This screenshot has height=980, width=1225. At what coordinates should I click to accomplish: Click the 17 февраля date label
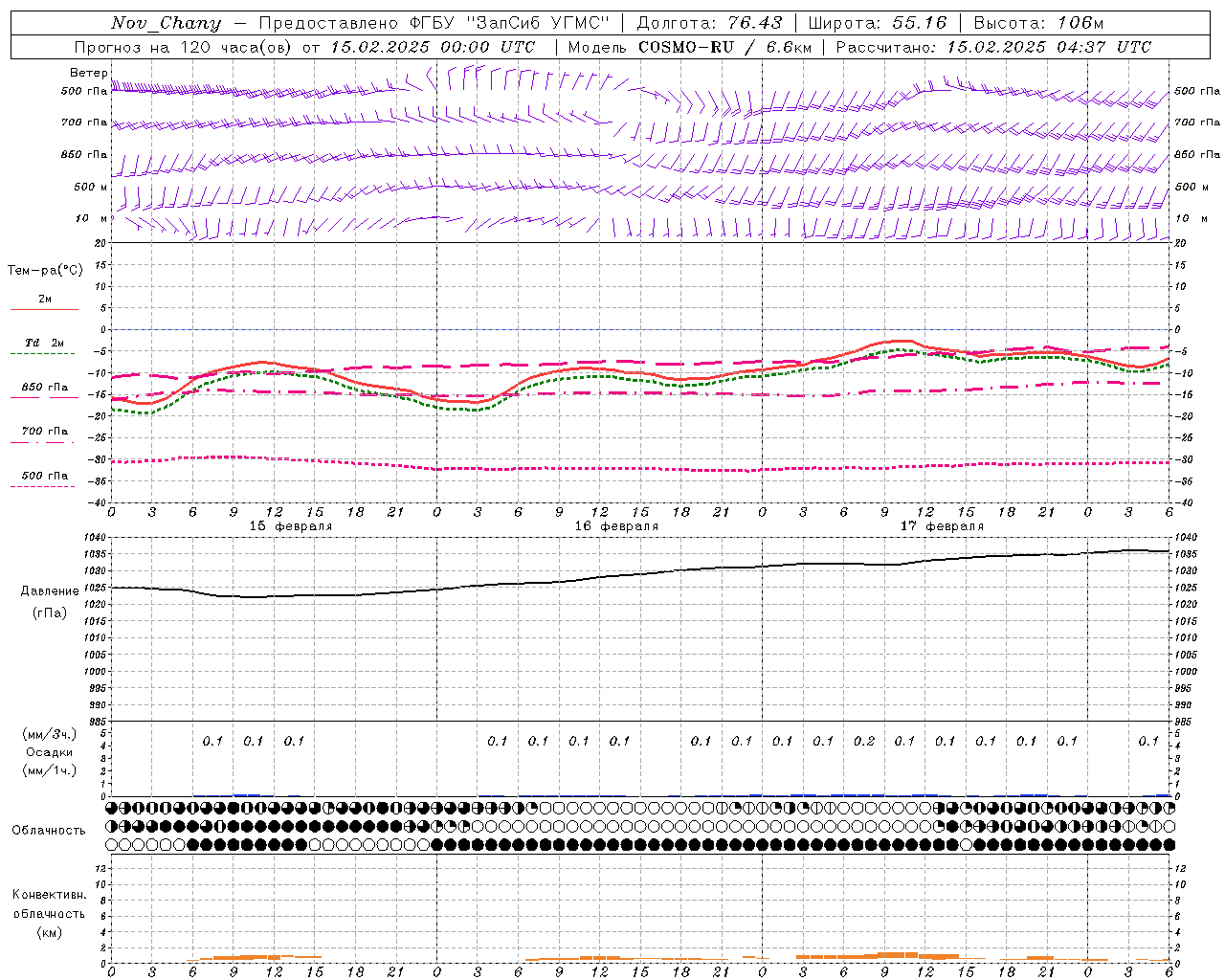942,526
